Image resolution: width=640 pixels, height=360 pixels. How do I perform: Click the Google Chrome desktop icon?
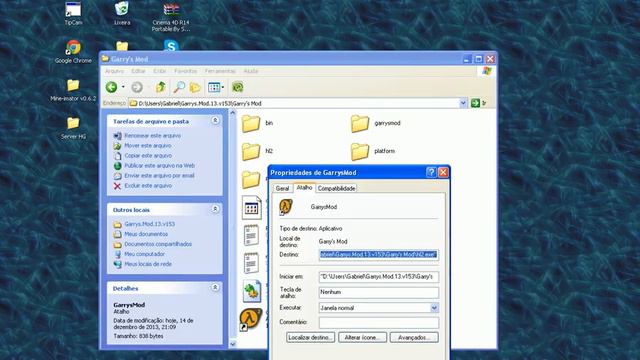[73, 47]
